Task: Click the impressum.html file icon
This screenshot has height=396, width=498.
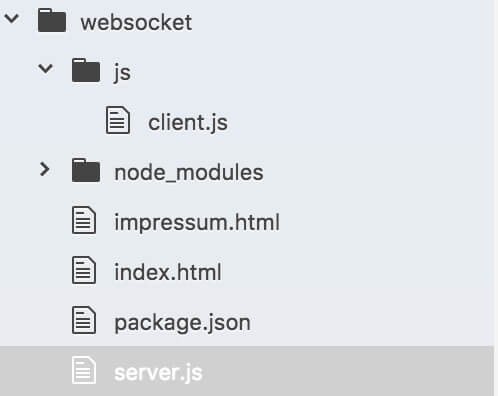Action: pyautogui.click(x=84, y=220)
